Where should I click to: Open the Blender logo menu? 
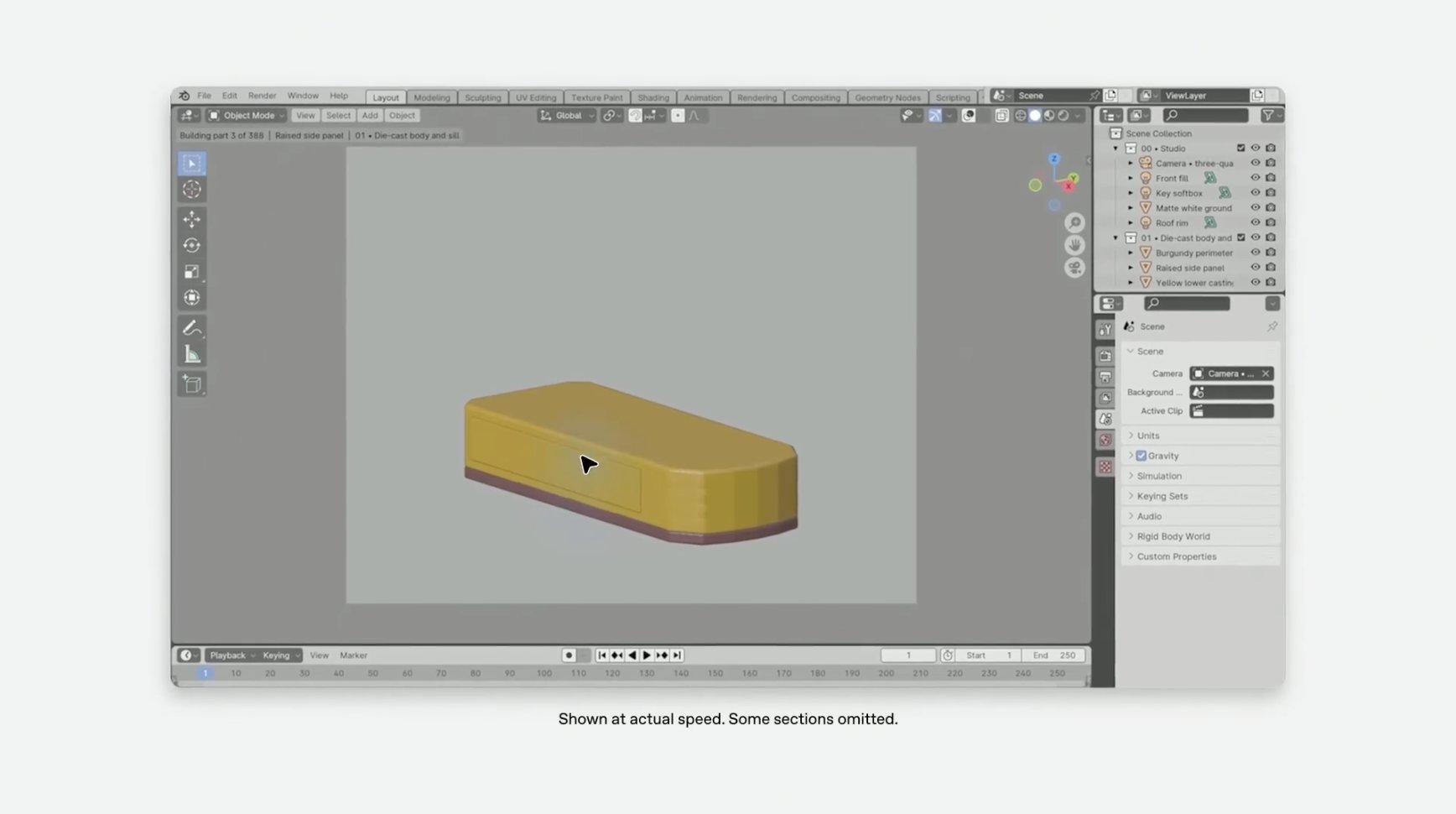click(185, 96)
